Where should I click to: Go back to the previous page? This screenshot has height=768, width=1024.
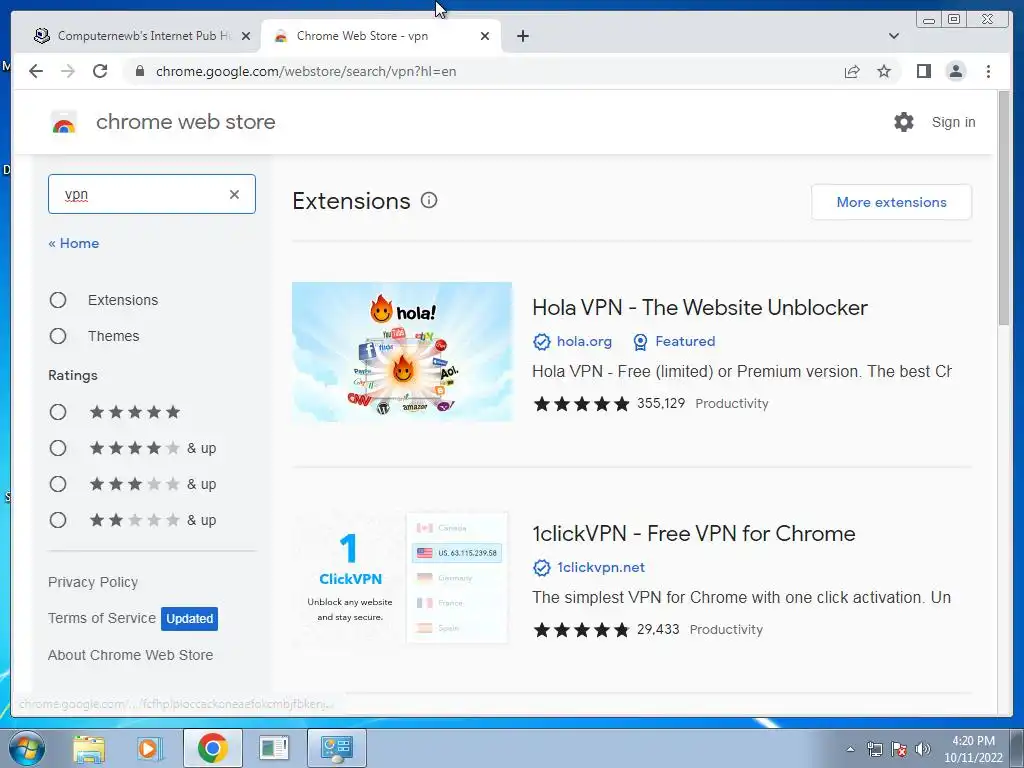coord(36,71)
